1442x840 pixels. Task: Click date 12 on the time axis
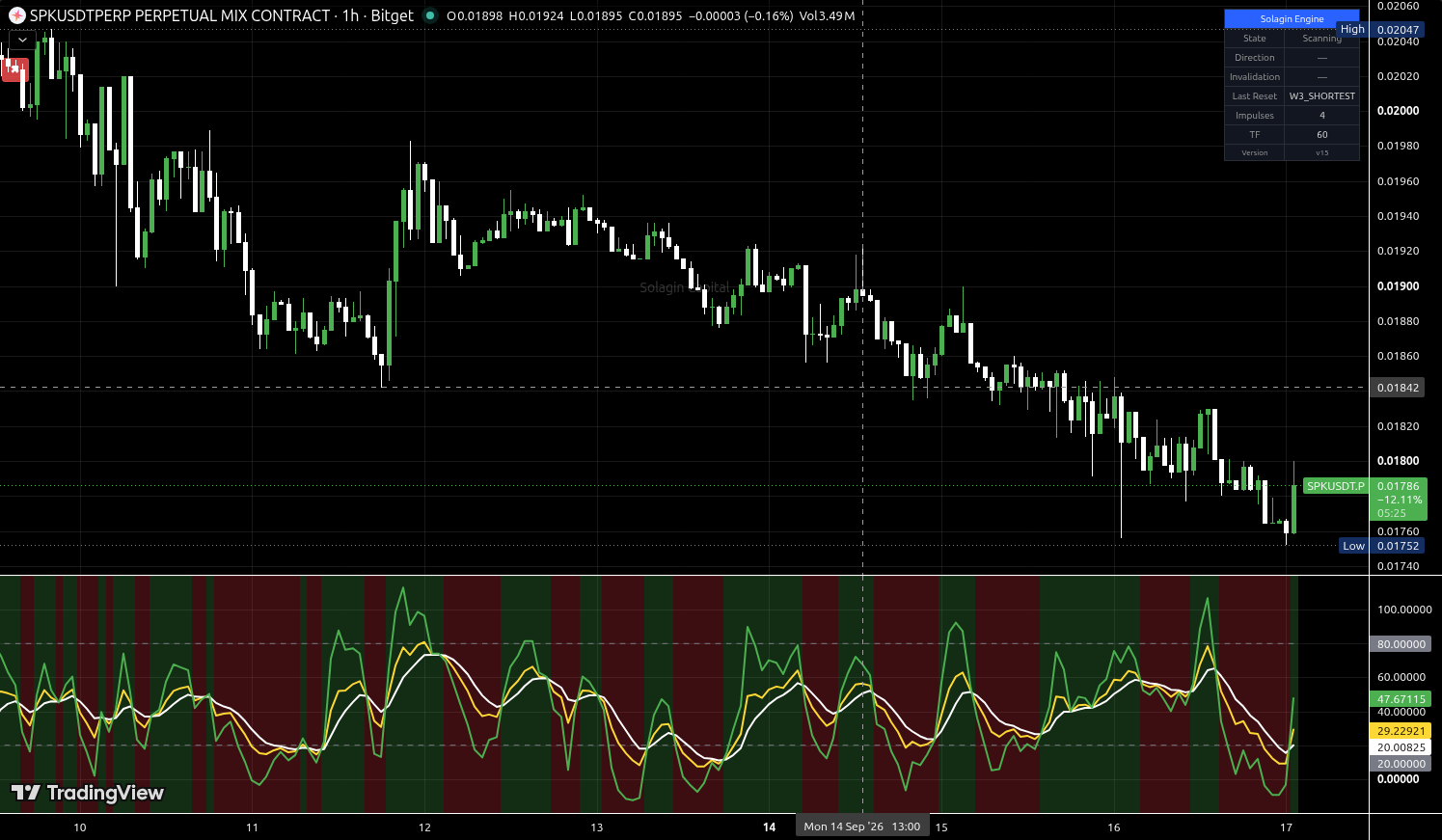[424, 827]
